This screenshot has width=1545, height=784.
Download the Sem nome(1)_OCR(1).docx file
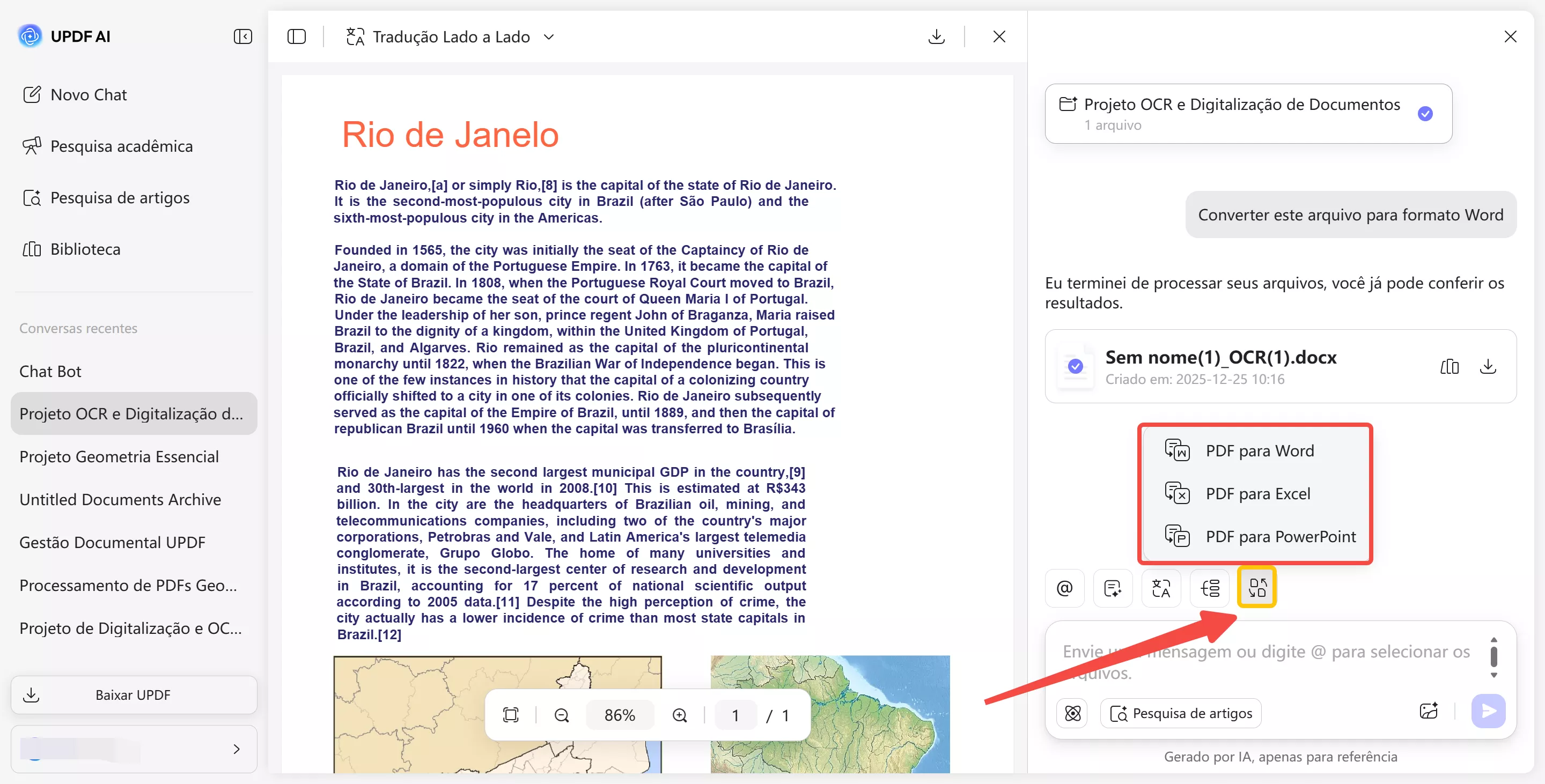[x=1488, y=366]
